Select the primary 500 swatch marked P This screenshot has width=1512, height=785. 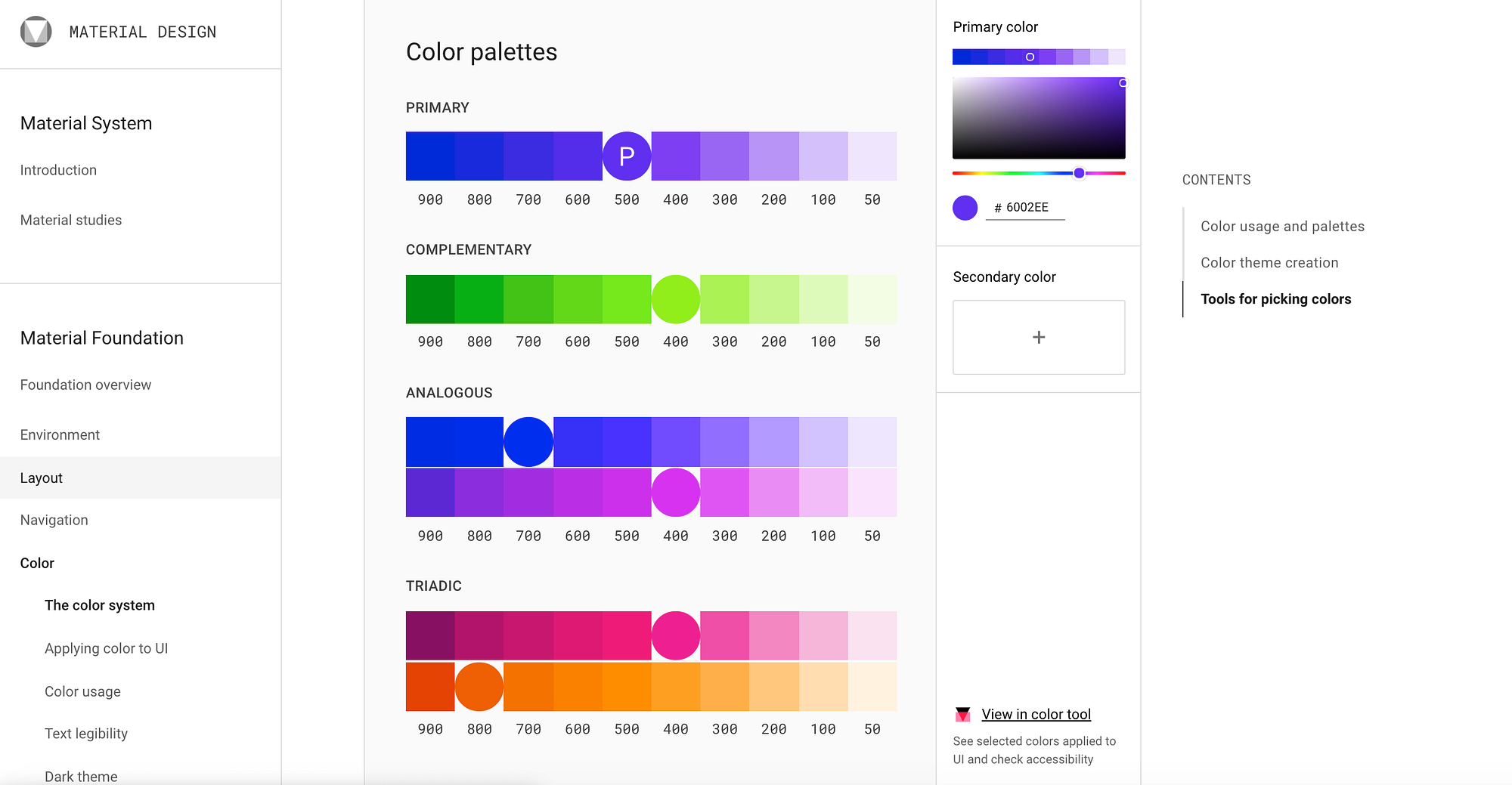click(x=627, y=156)
